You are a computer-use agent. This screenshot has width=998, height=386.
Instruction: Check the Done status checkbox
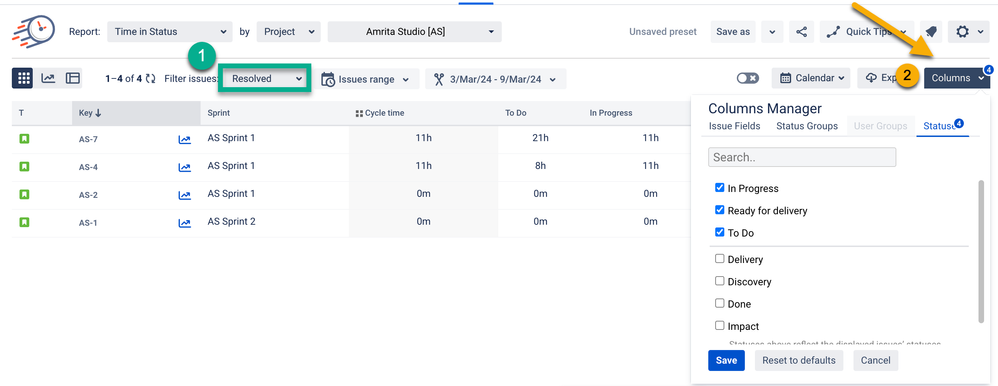point(720,303)
